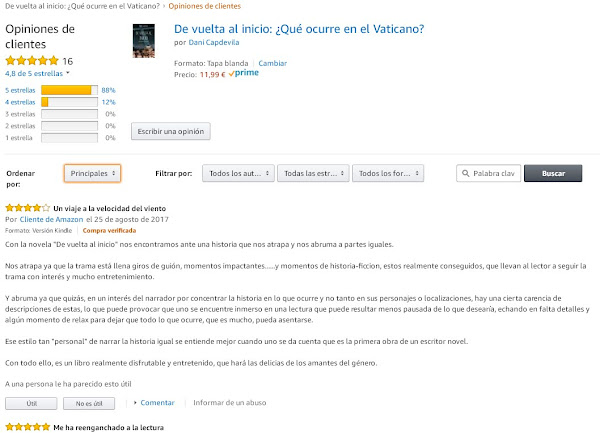The height and width of the screenshot is (433, 600).
Task: Open the Principales sort dropdown
Action: [92, 173]
